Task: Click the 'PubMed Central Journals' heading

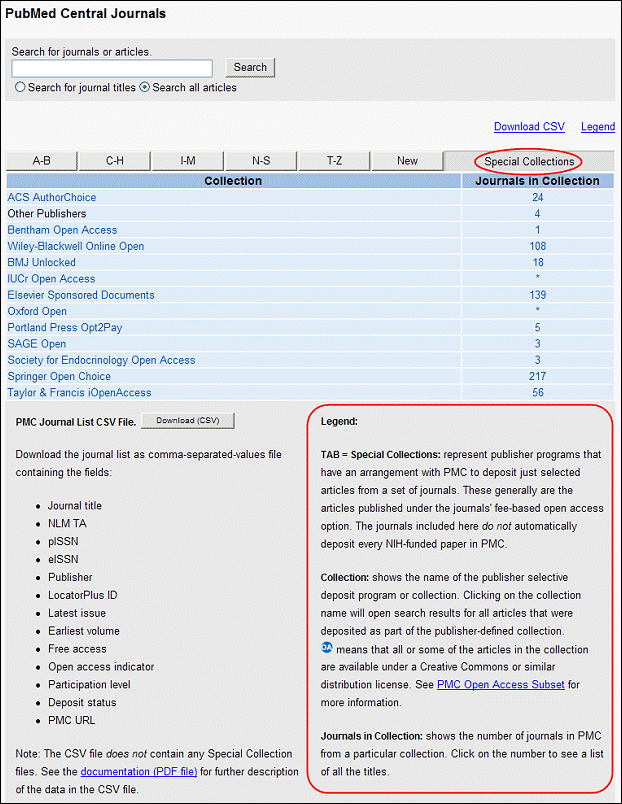Action: tap(86, 14)
